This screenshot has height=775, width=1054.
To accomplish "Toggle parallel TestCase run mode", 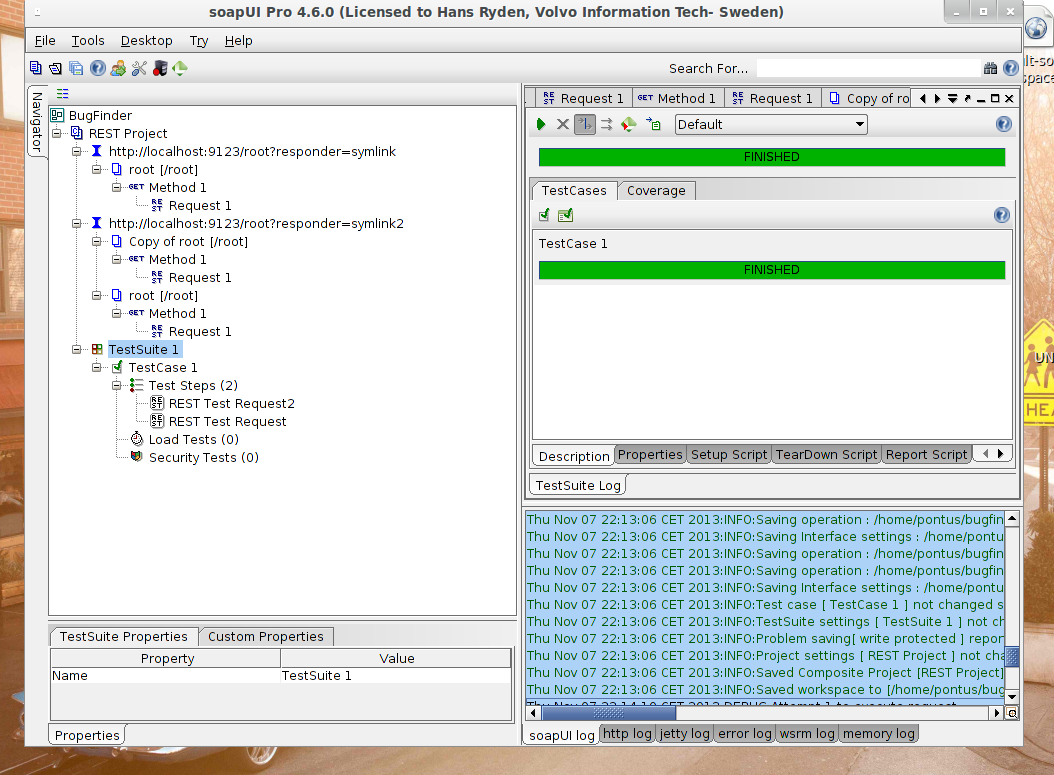I will coord(607,124).
